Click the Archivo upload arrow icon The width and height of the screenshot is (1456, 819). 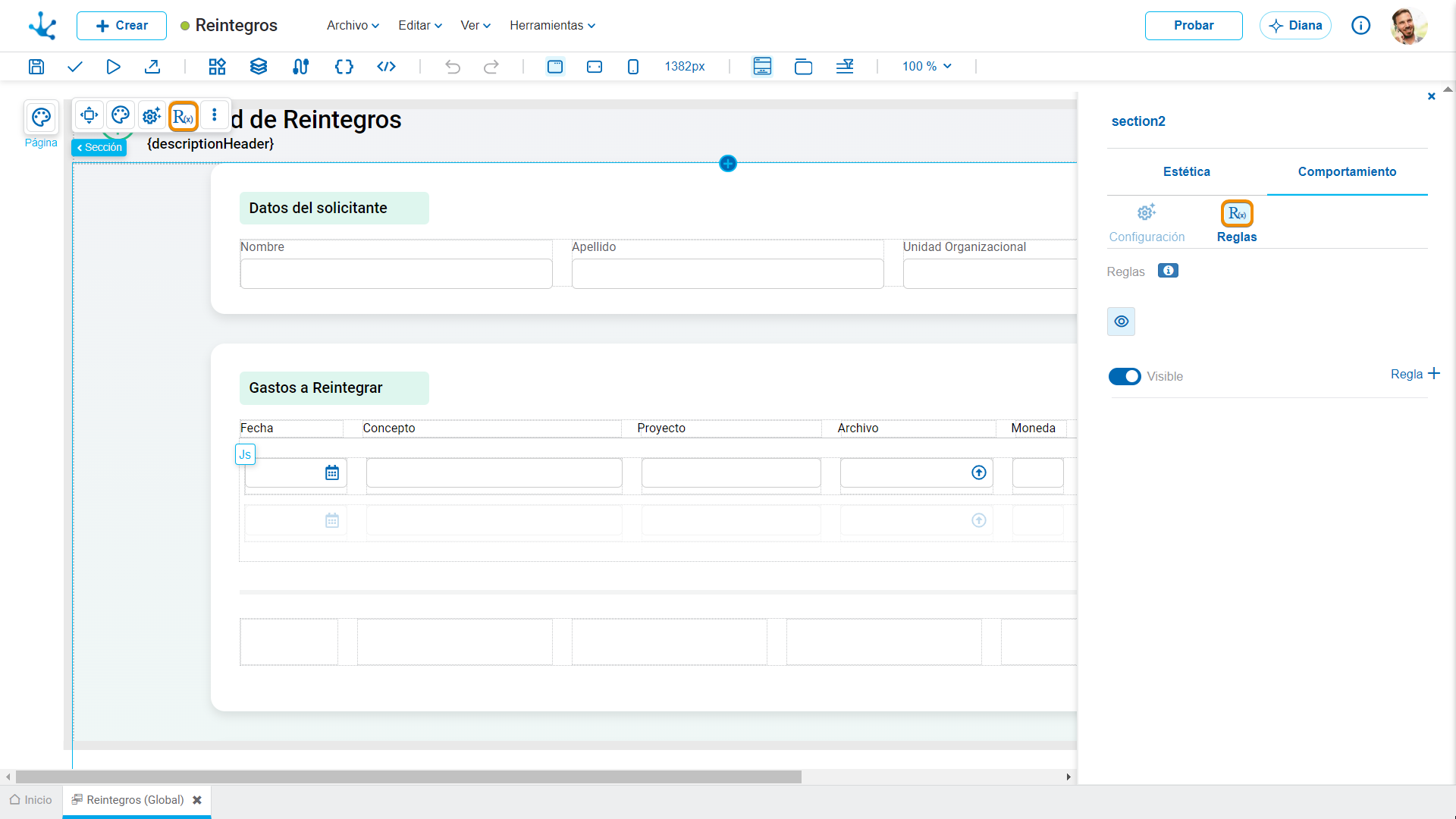point(979,473)
